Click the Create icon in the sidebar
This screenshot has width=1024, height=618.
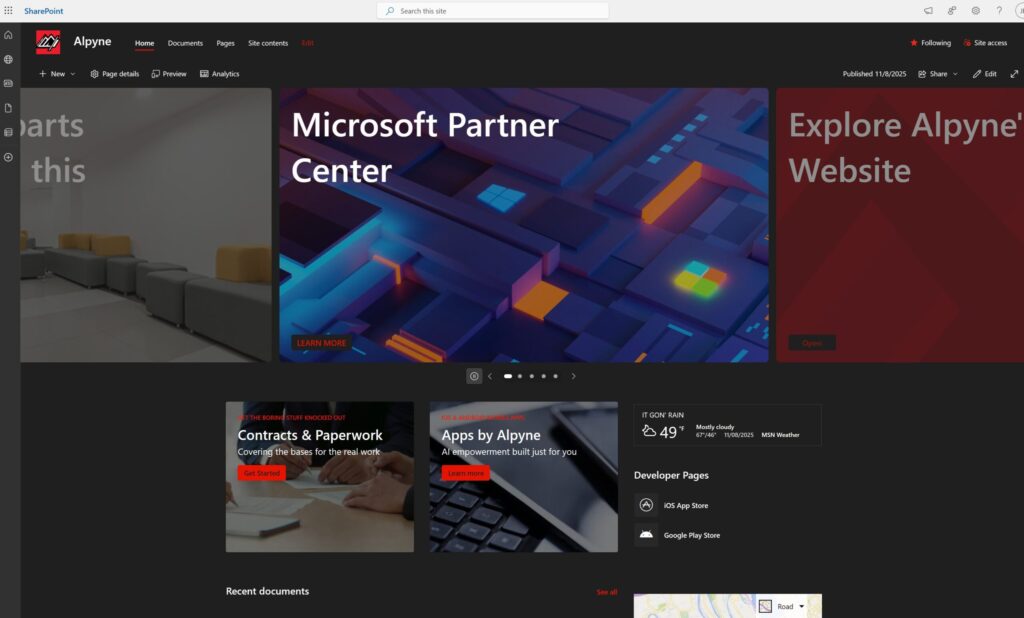pyautogui.click(x=8, y=157)
